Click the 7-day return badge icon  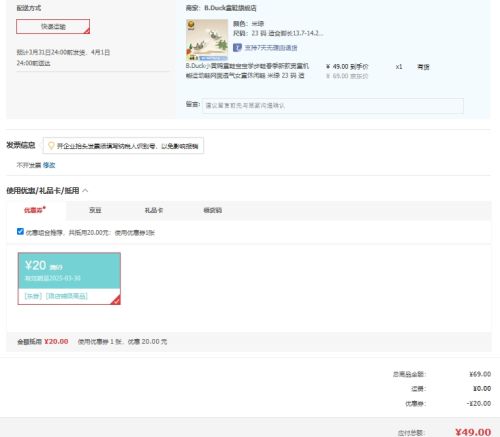pyautogui.click(x=237, y=48)
